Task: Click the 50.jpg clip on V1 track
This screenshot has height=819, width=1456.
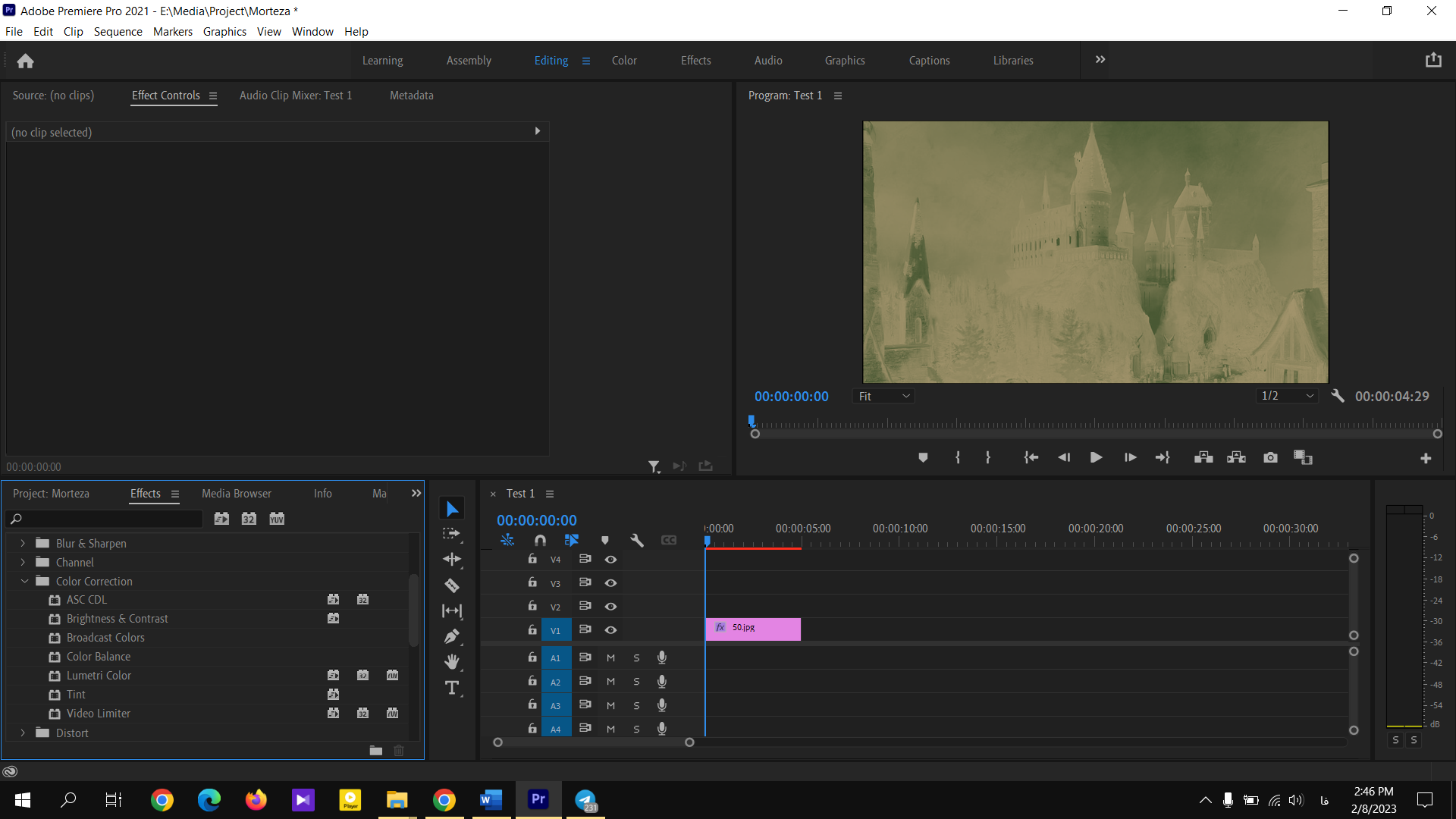Action: (754, 629)
